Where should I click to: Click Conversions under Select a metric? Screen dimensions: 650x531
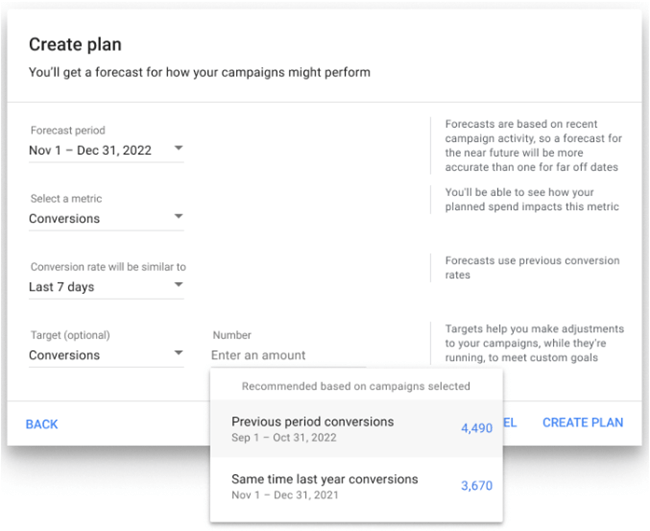[x=64, y=219]
